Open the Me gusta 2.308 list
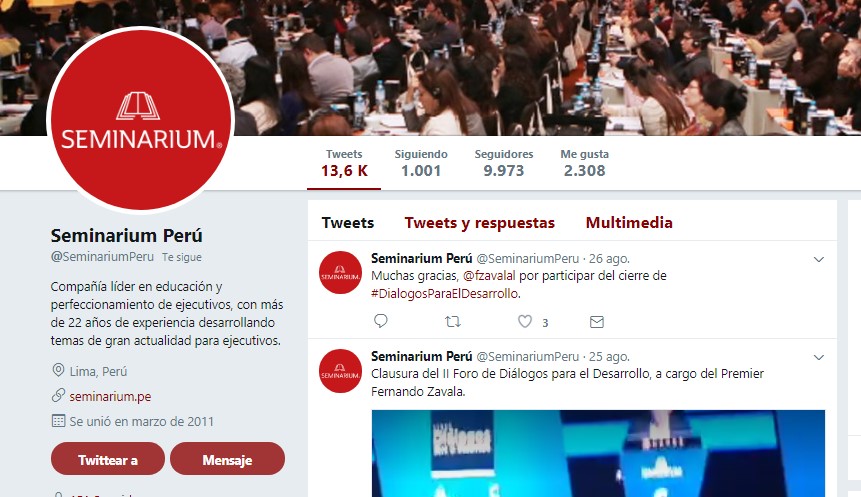The width and height of the screenshot is (861, 497). [584, 163]
